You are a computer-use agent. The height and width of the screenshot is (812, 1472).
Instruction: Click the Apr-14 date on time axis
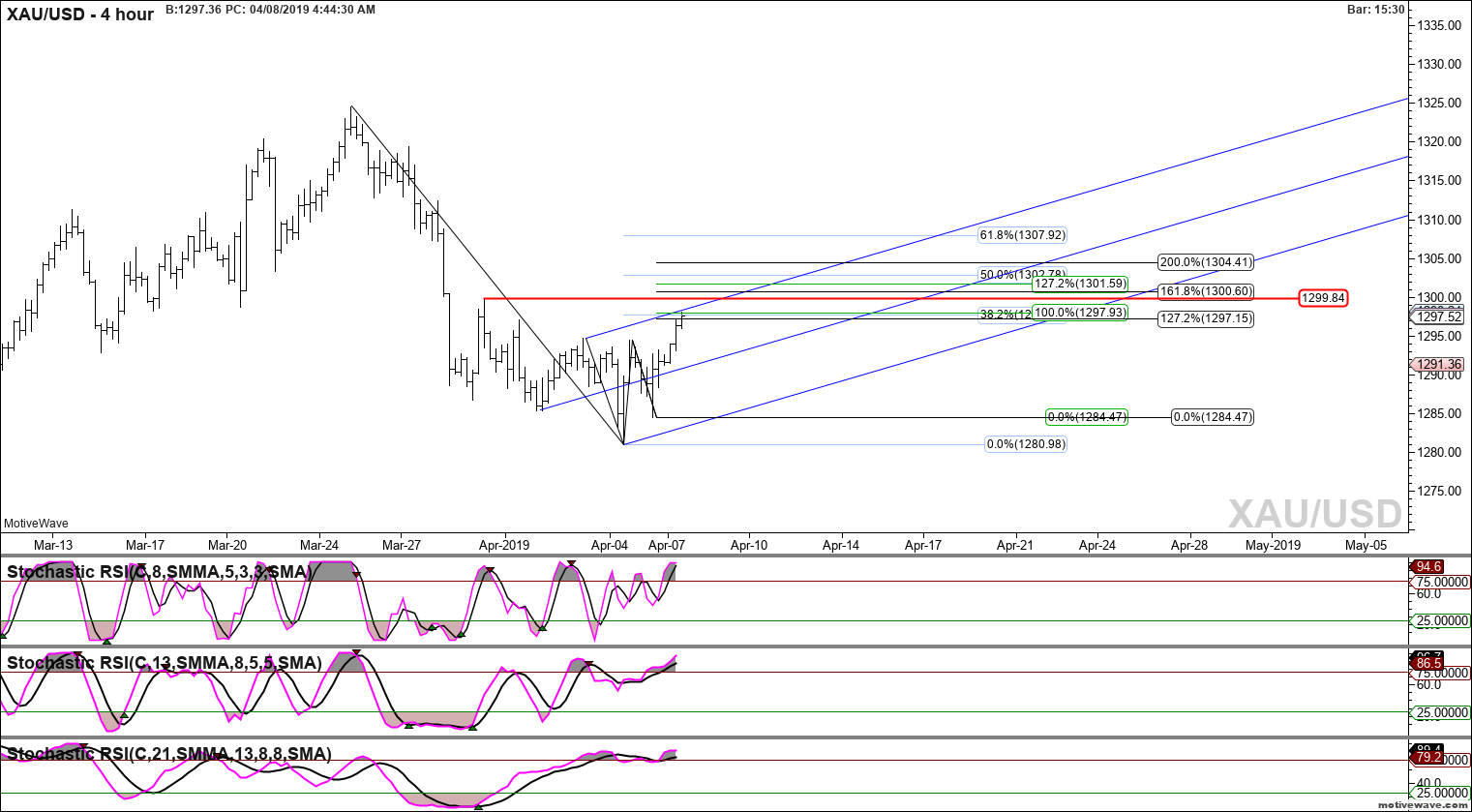pyautogui.click(x=841, y=545)
